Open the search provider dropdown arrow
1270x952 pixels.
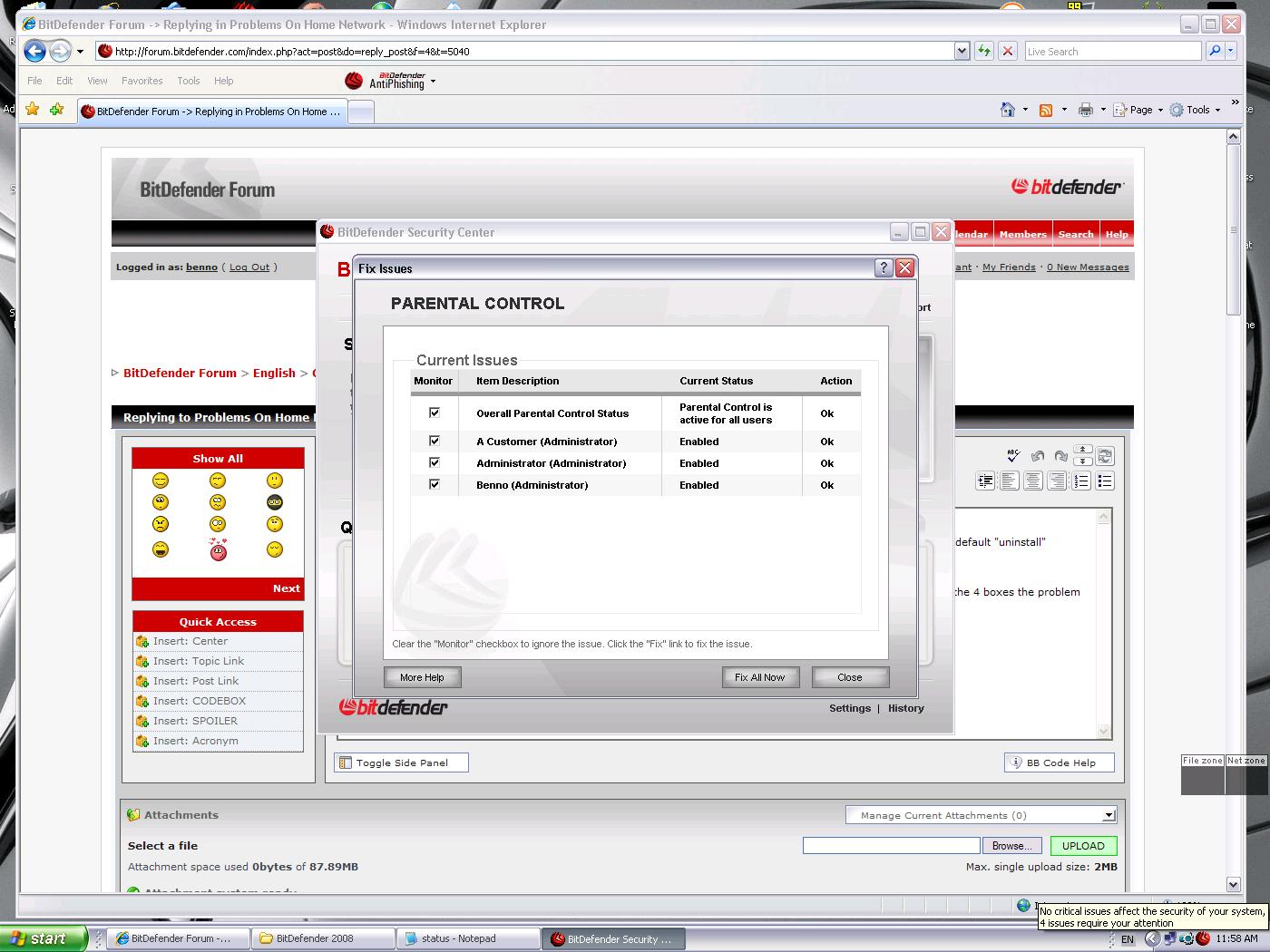[1231, 52]
